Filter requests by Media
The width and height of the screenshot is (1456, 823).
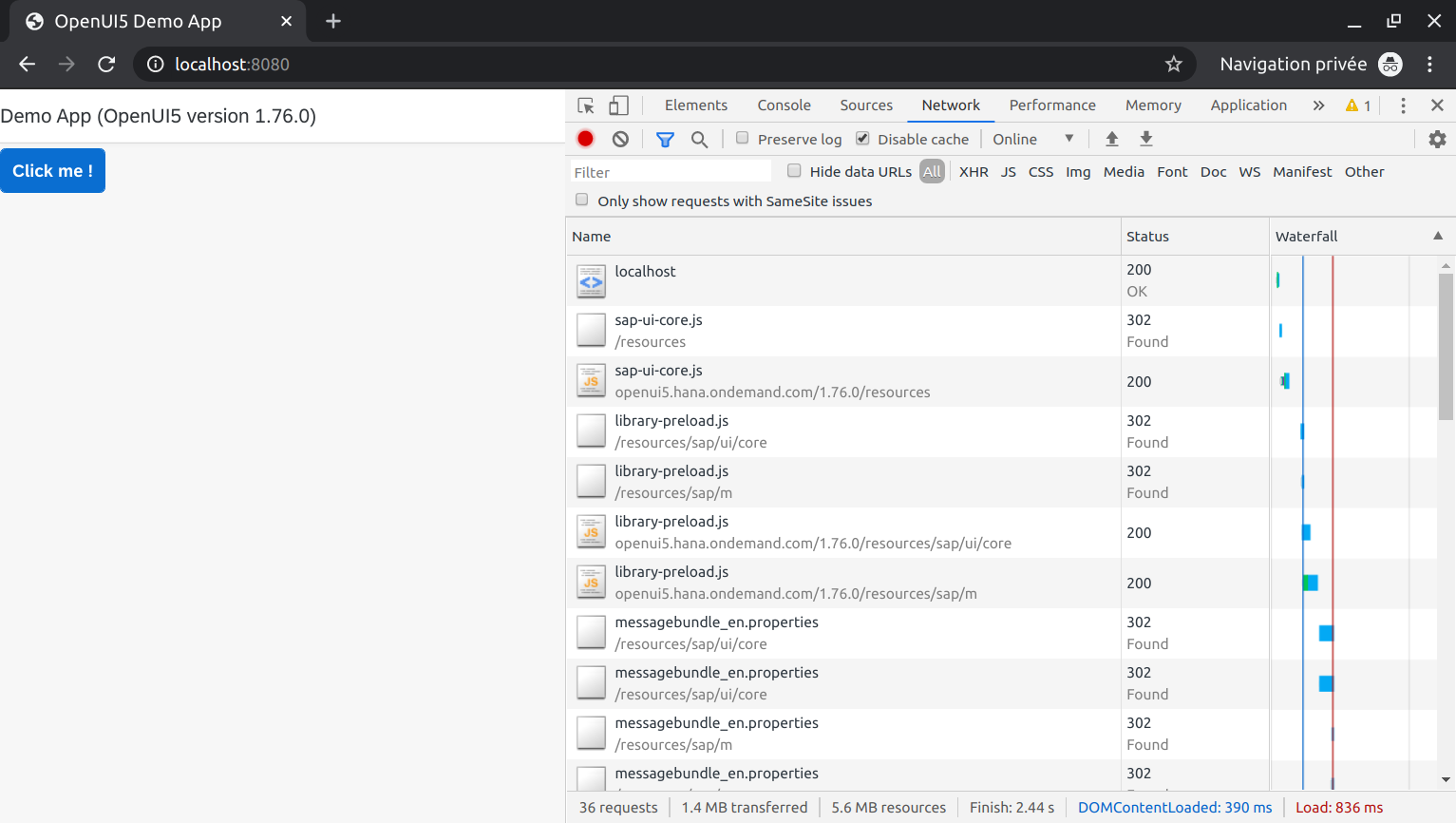pyautogui.click(x=1124, y=172)
